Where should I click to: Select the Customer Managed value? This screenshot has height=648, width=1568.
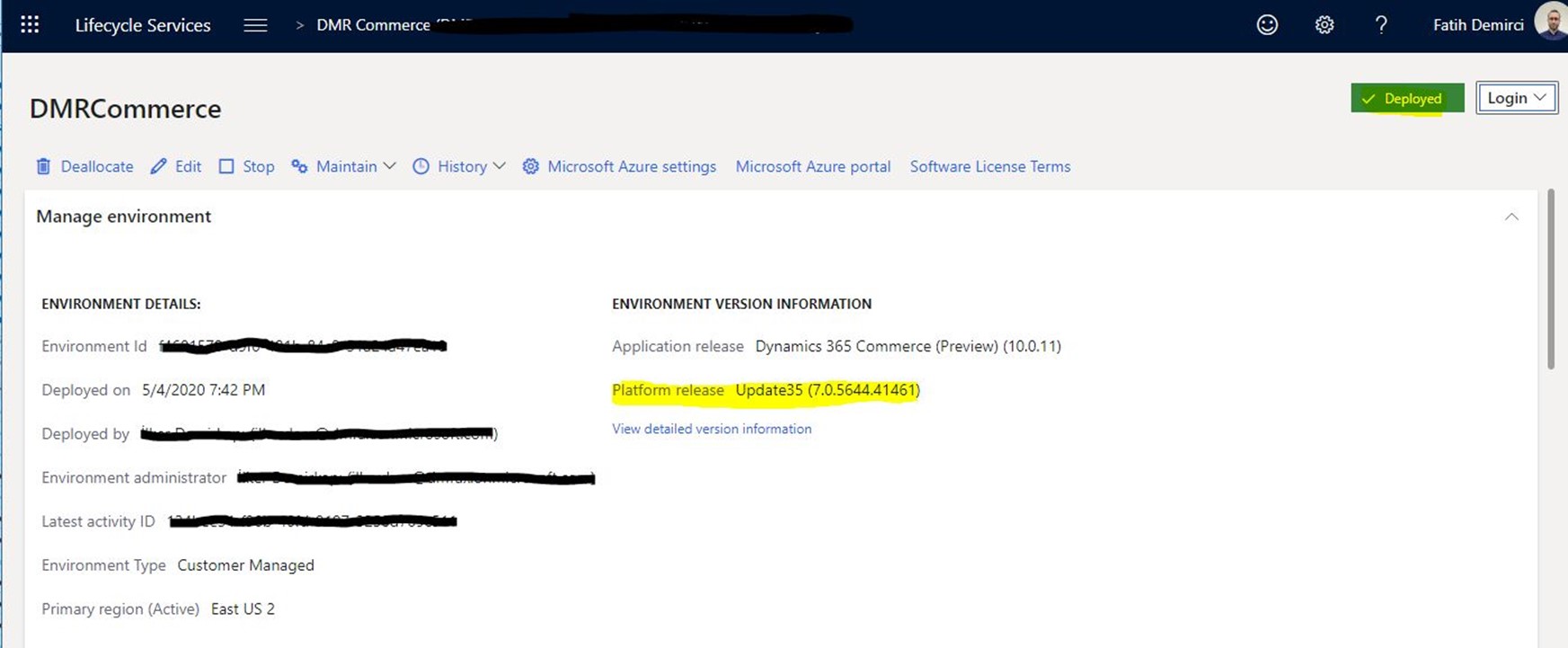pos(245,565)
